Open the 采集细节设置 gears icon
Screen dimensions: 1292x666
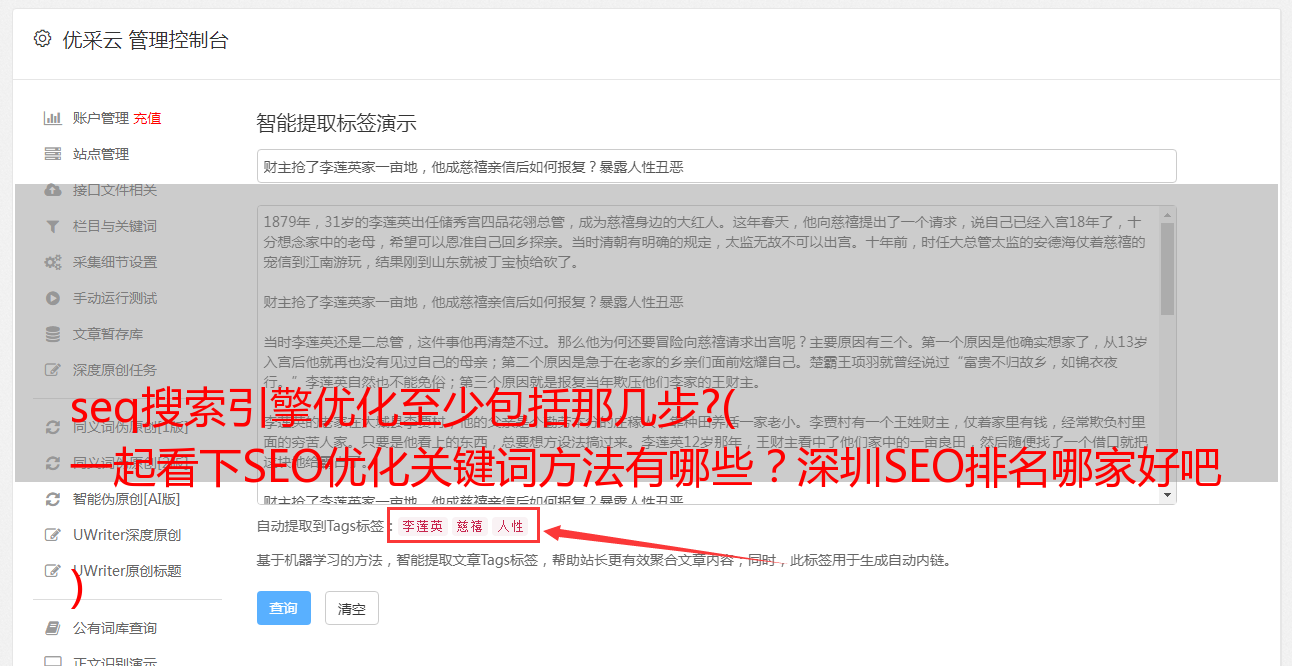coord(53,262)
